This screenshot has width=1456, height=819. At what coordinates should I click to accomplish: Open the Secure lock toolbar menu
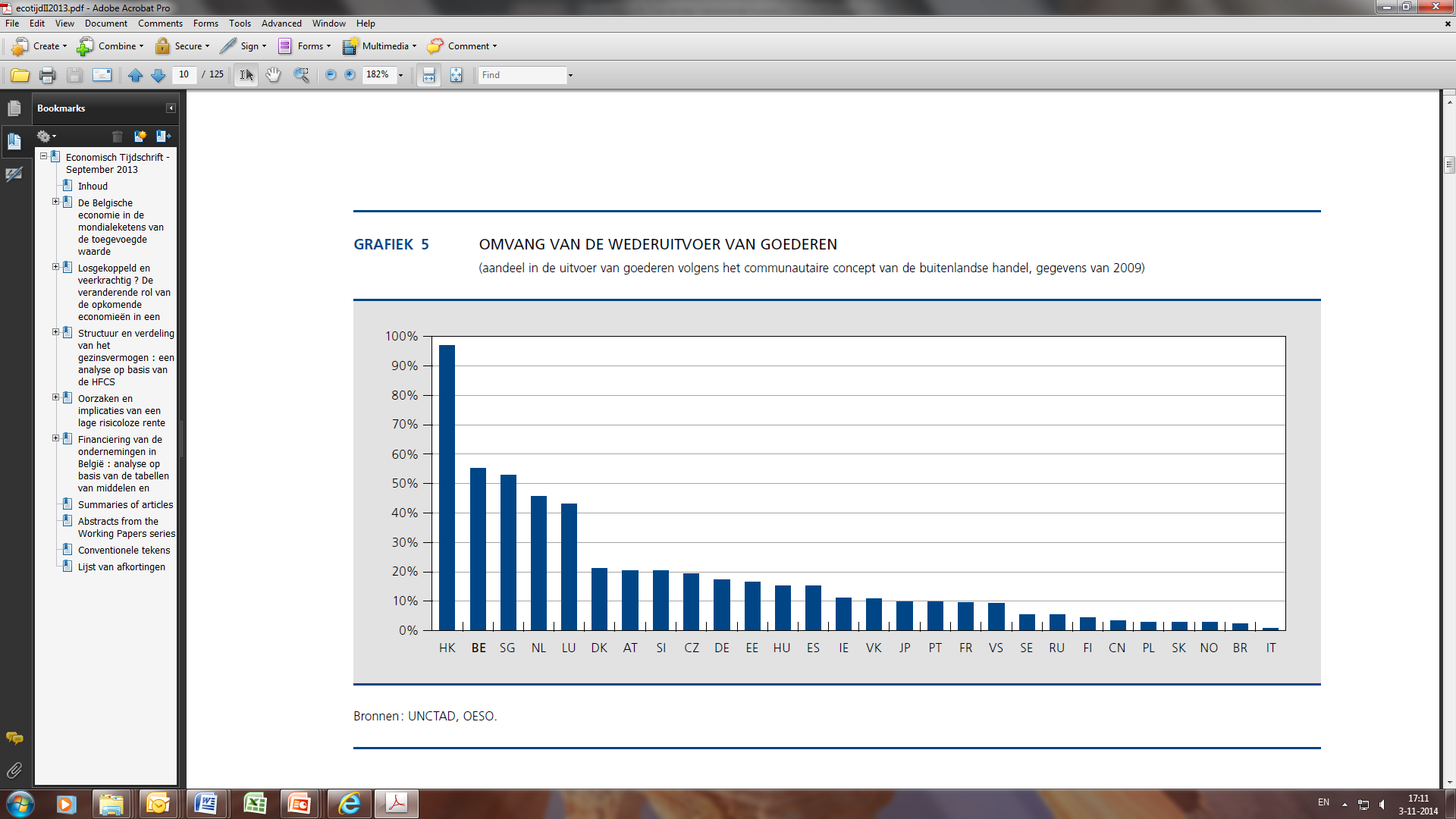(x=182, y=46)
